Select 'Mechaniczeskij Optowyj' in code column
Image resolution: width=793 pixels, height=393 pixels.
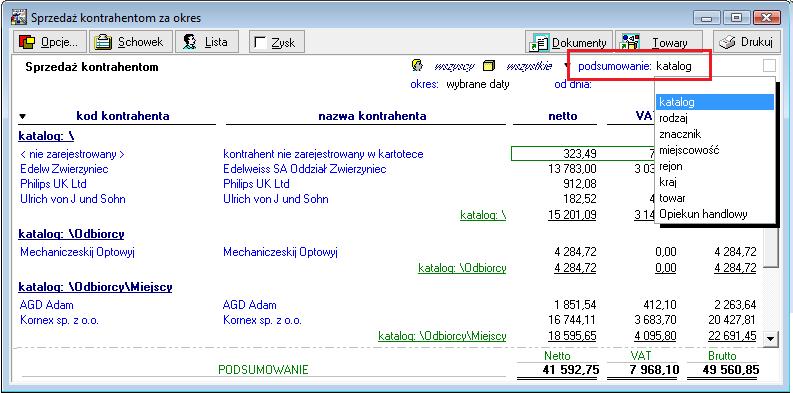pyautogui.click(x=77, y=252)
